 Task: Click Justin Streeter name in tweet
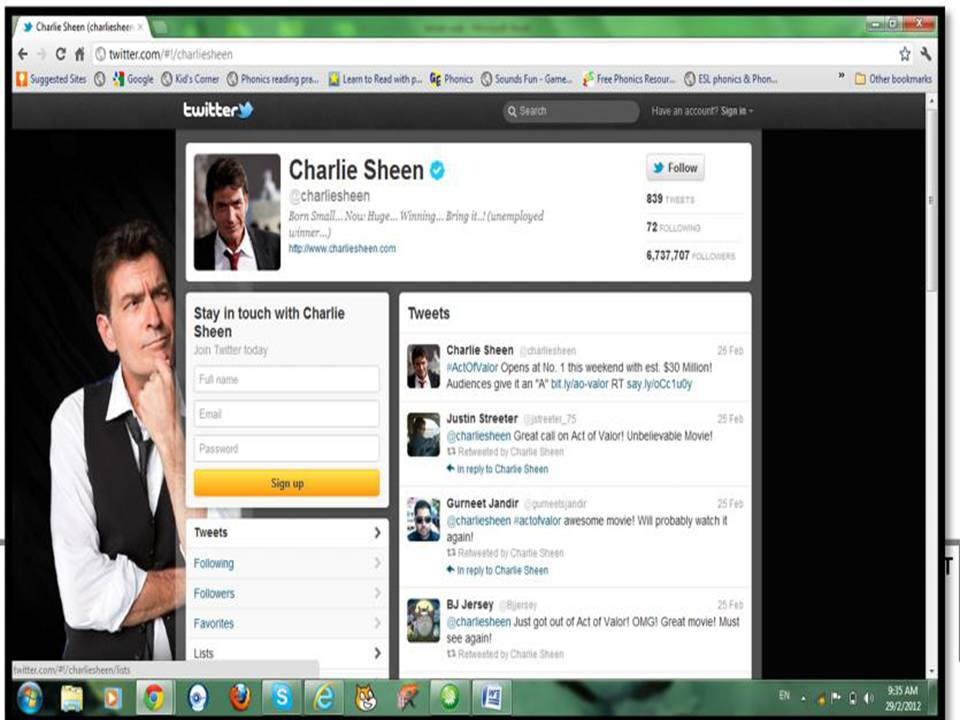(x=482, y=418)
